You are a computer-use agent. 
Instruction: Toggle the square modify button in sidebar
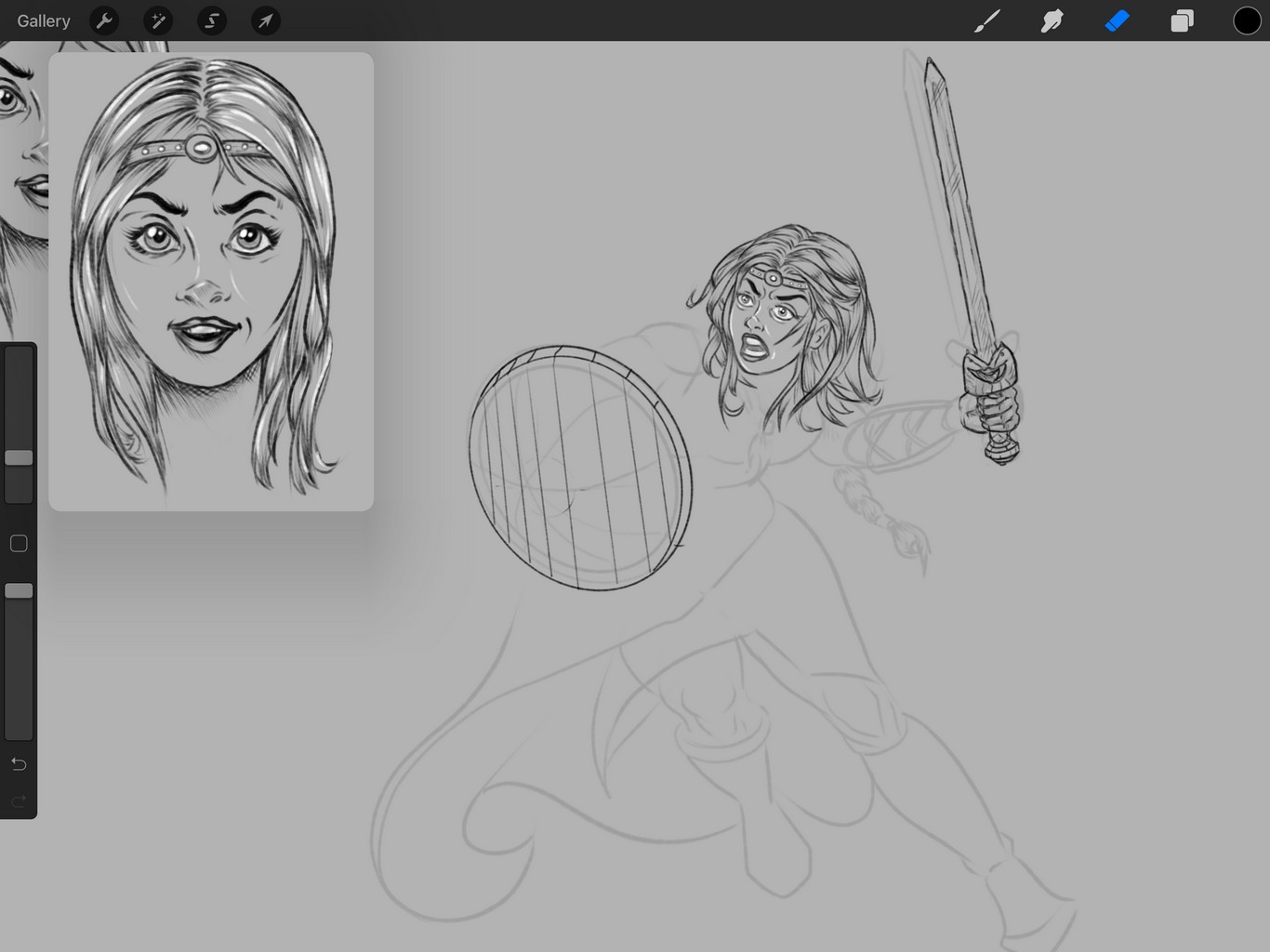point(19,543)
